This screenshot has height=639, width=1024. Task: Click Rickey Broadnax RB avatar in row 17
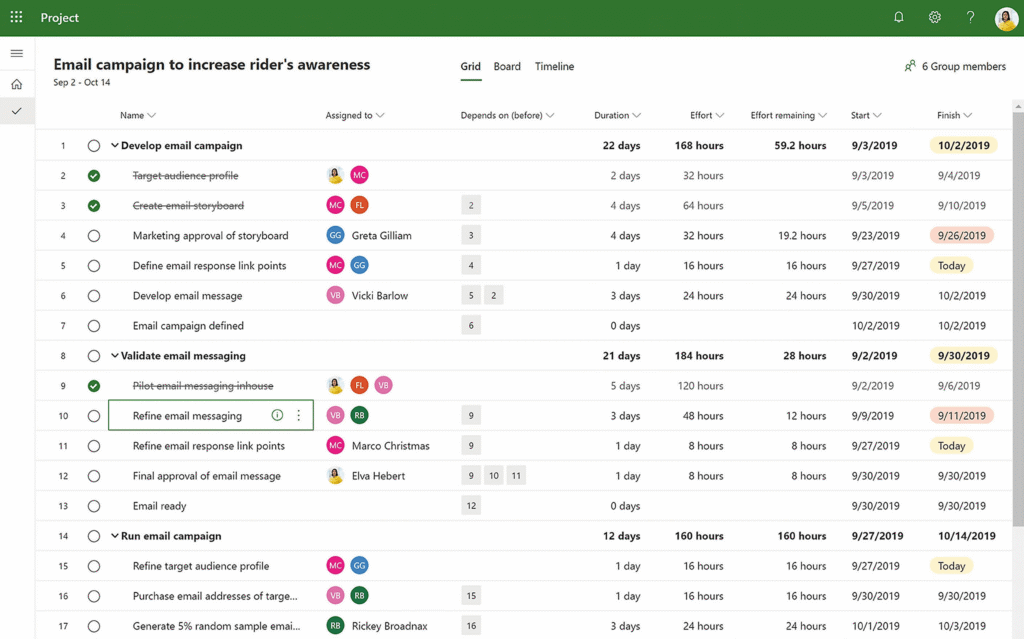335,626
